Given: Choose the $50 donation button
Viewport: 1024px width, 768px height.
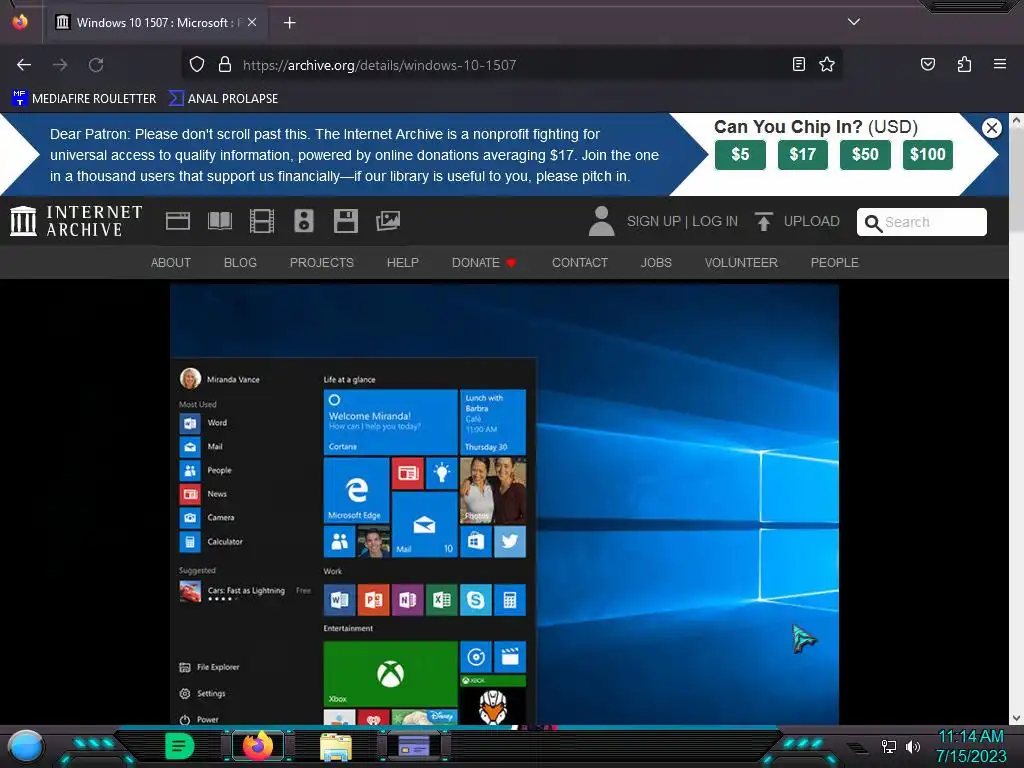Looking at the screenshot, I should click(865, 155).
